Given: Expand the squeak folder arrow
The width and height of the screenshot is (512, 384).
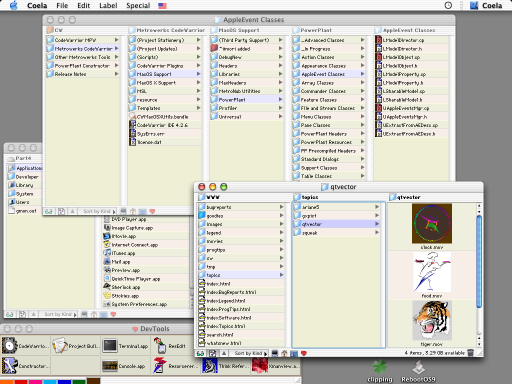Looking at the screenshot, I should click(377, 232).
